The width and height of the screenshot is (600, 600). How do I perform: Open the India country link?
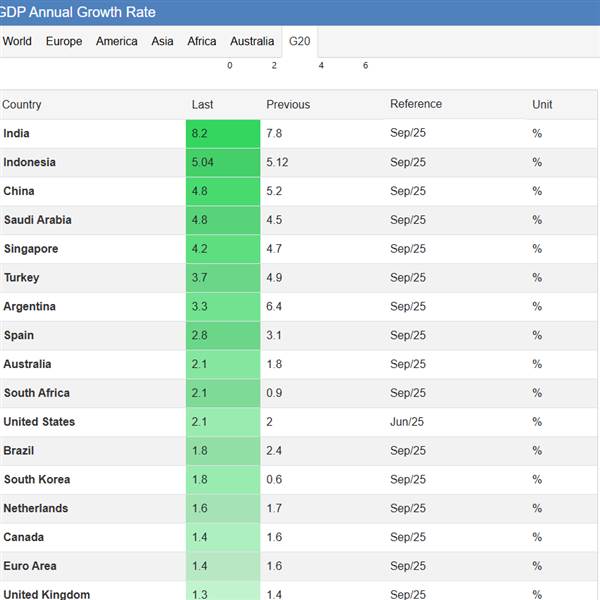coord(16,134)
